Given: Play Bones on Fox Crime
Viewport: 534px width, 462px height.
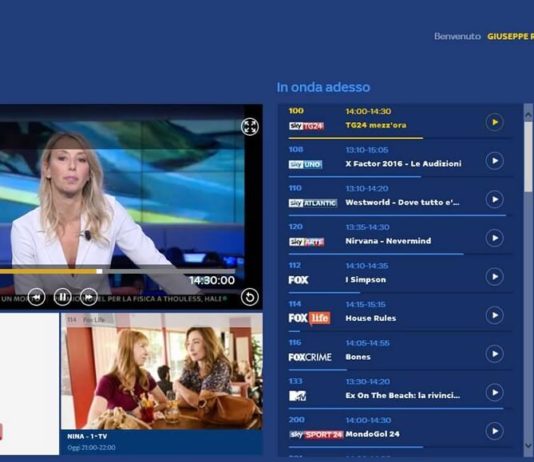Looking at the screenshot, I should [494, 354].
